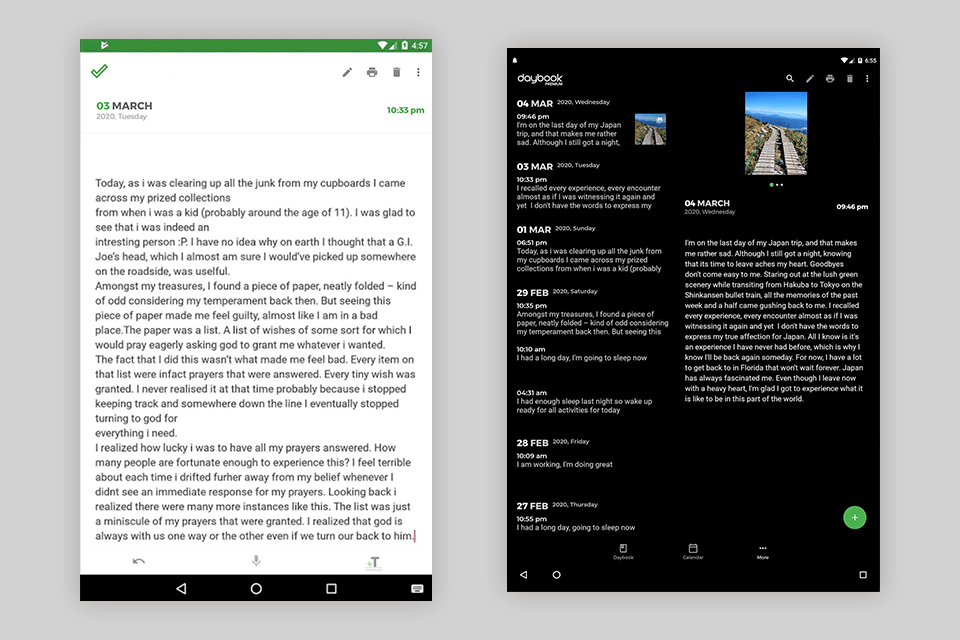Tap the pencil edit icon in light screen
This screenshot has height=640, width=960.
click(347, 72)
